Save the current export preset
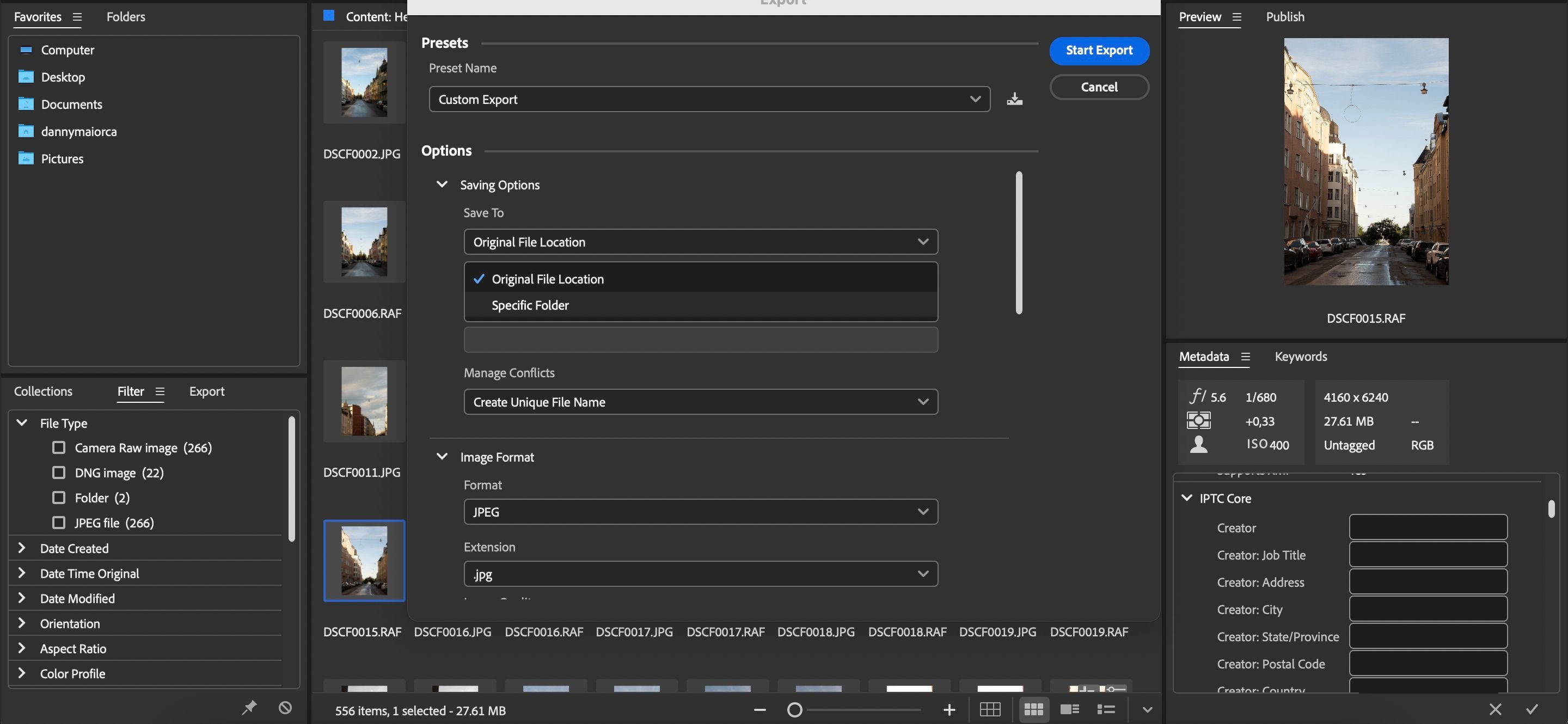 click(x=1014, y=99)
